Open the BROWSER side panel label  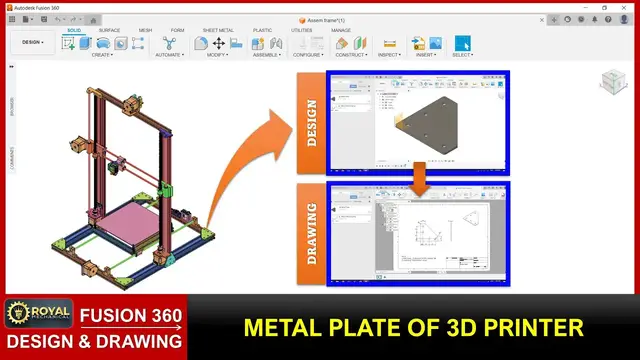pyautogui.click(x=11, y=107)
